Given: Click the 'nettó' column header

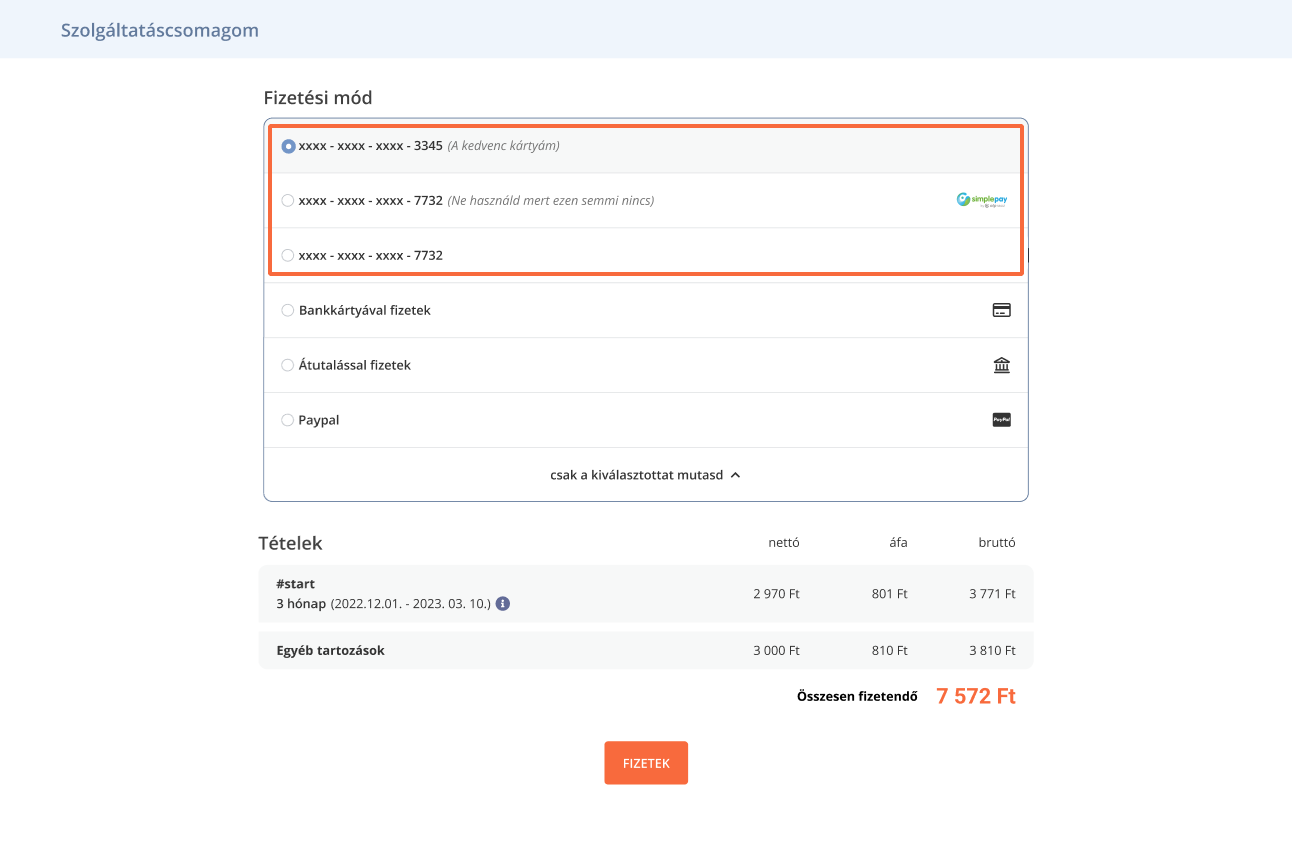Looking at the screenshot, I should pyautogui.click(x=783, y=543).
